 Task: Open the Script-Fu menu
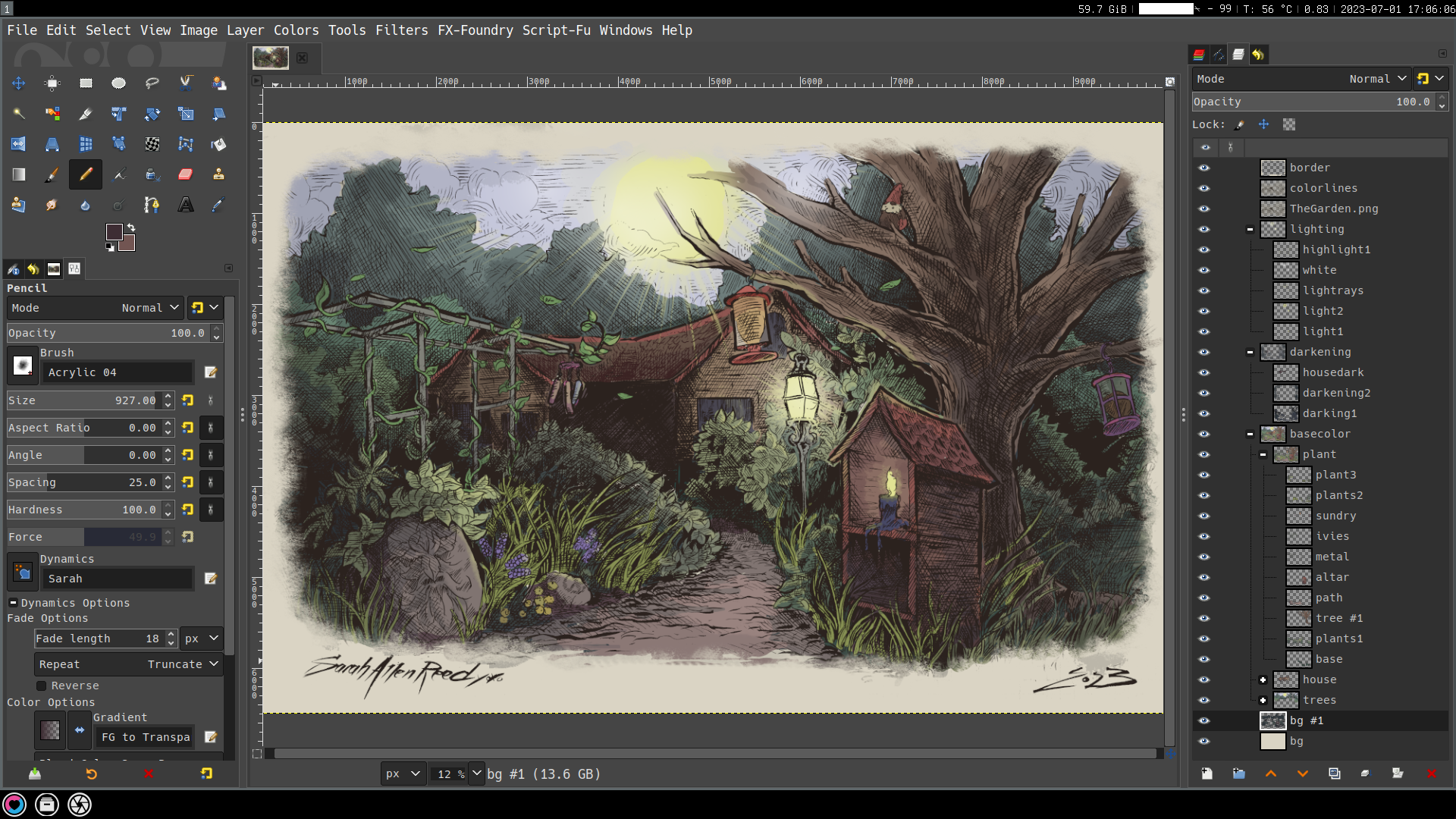[556, 30]
